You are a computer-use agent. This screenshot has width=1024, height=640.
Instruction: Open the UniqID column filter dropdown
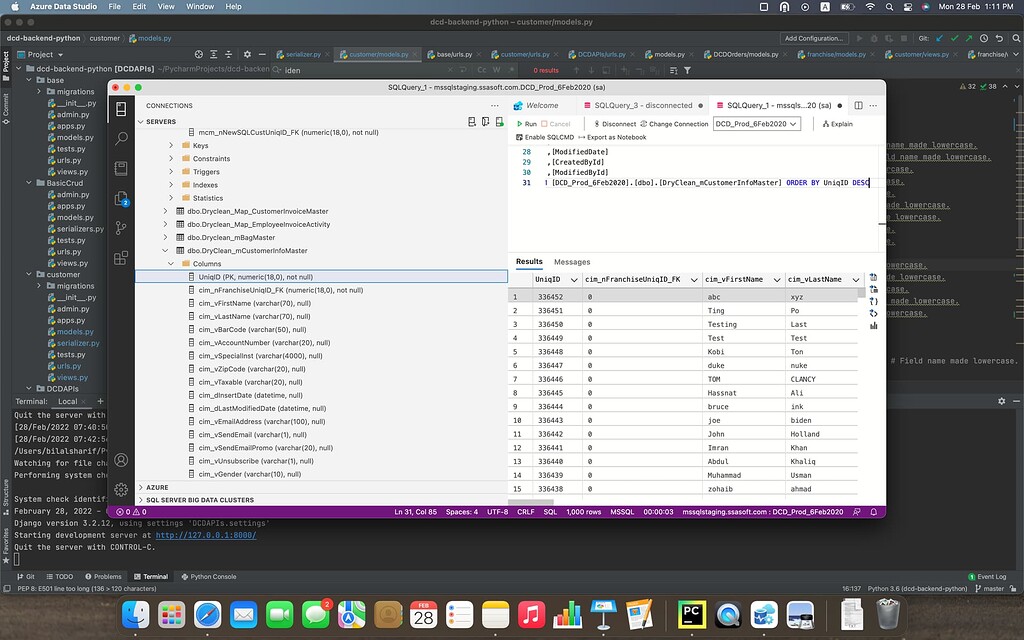pos(573,279)
